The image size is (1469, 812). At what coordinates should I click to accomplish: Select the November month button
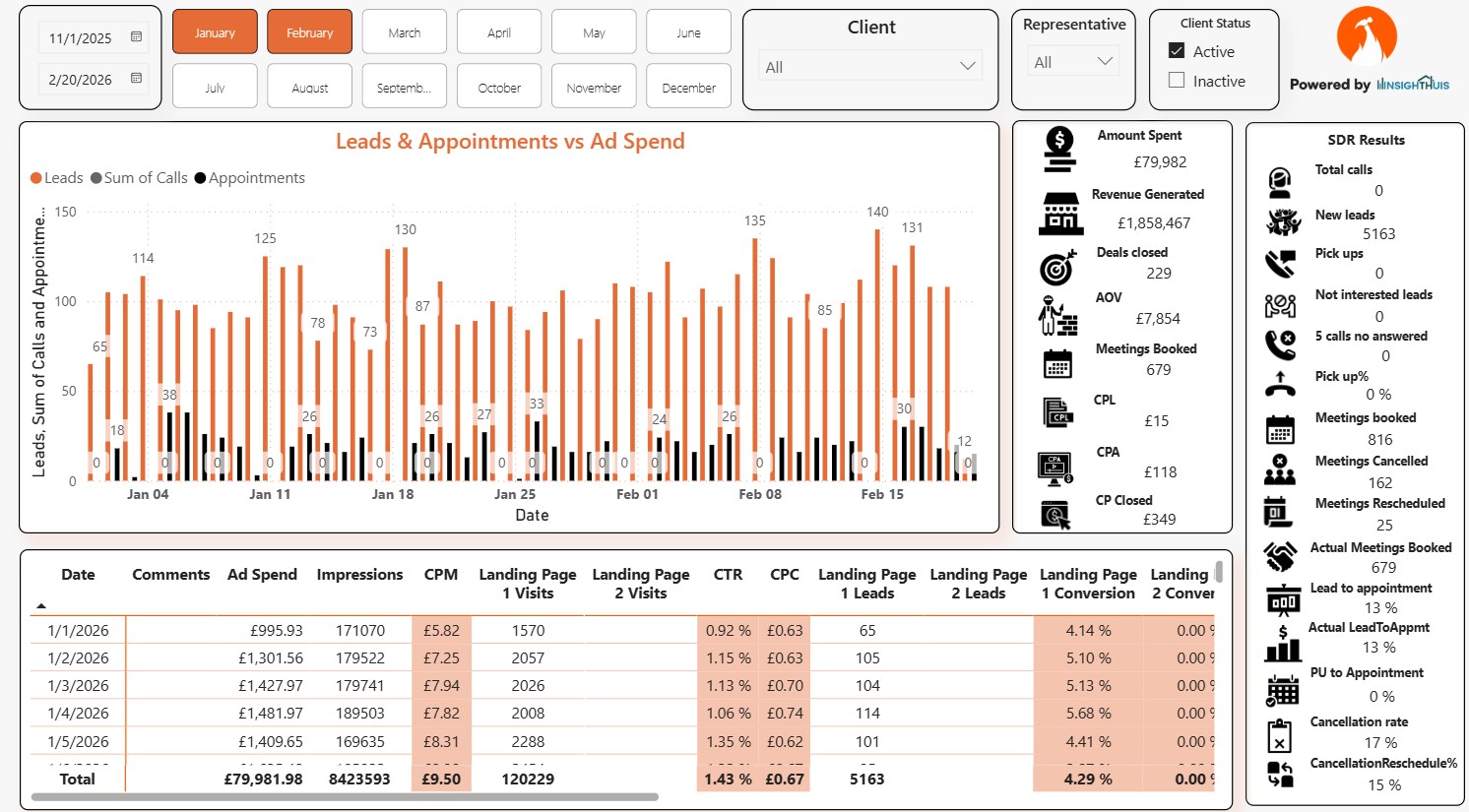(594, 86)
